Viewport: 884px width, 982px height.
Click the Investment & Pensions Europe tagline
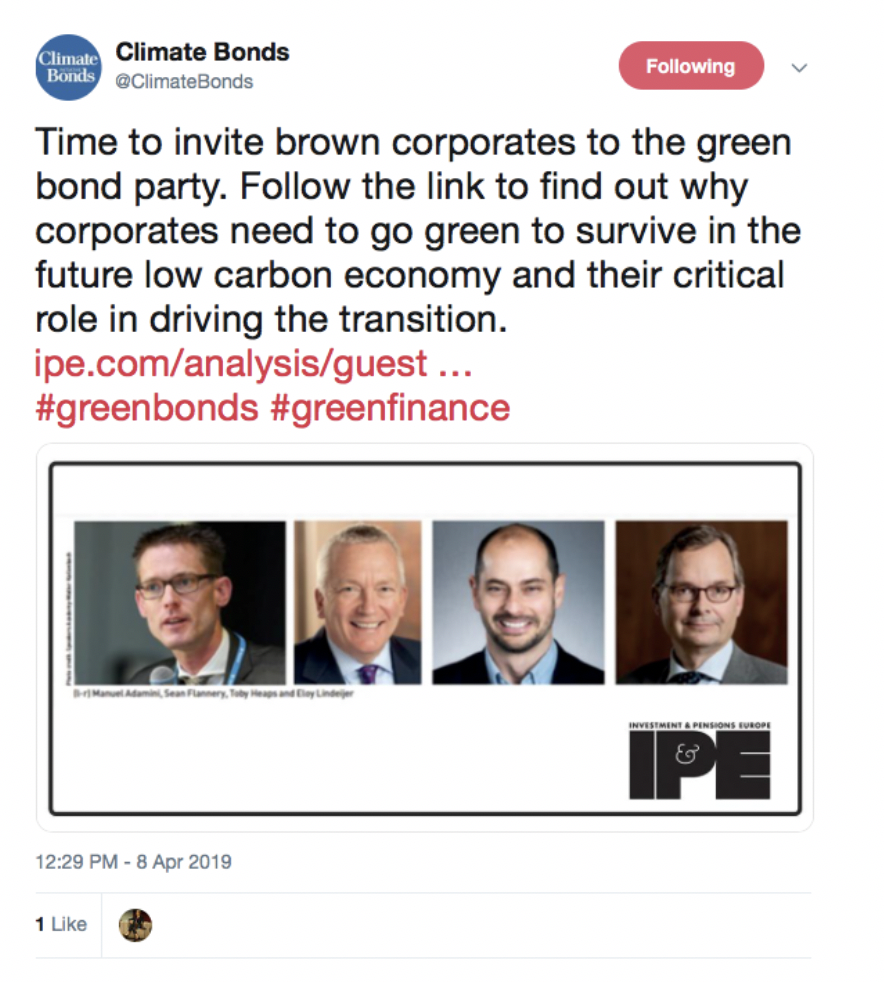click(700, 725)
